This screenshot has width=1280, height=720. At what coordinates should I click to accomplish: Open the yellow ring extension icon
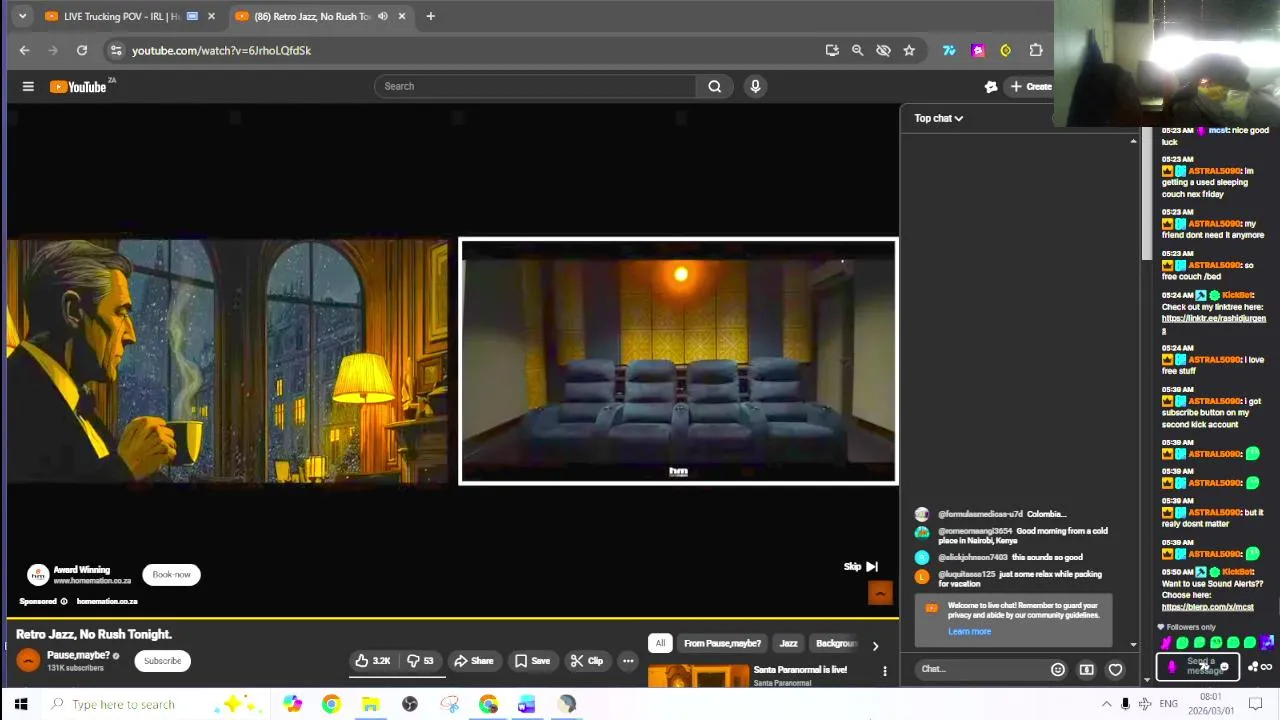click(1006, 50)
